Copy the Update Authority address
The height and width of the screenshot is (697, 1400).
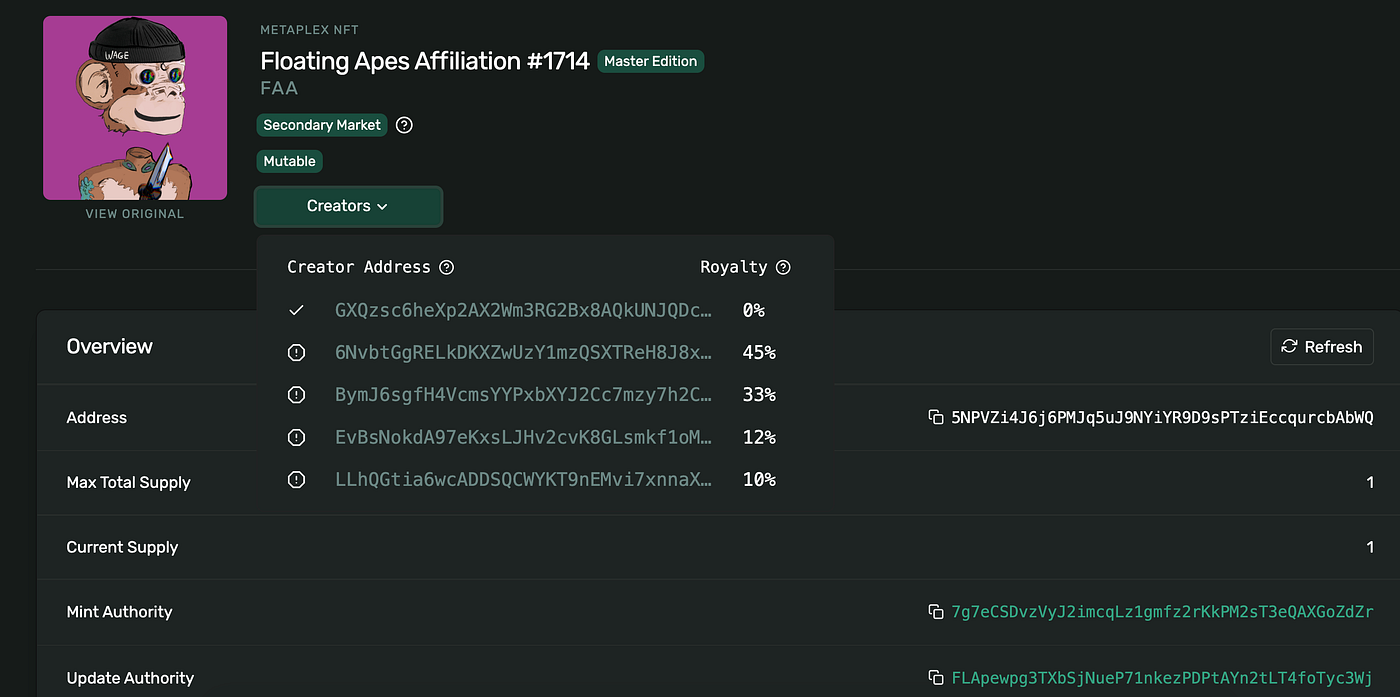point(936,678)
